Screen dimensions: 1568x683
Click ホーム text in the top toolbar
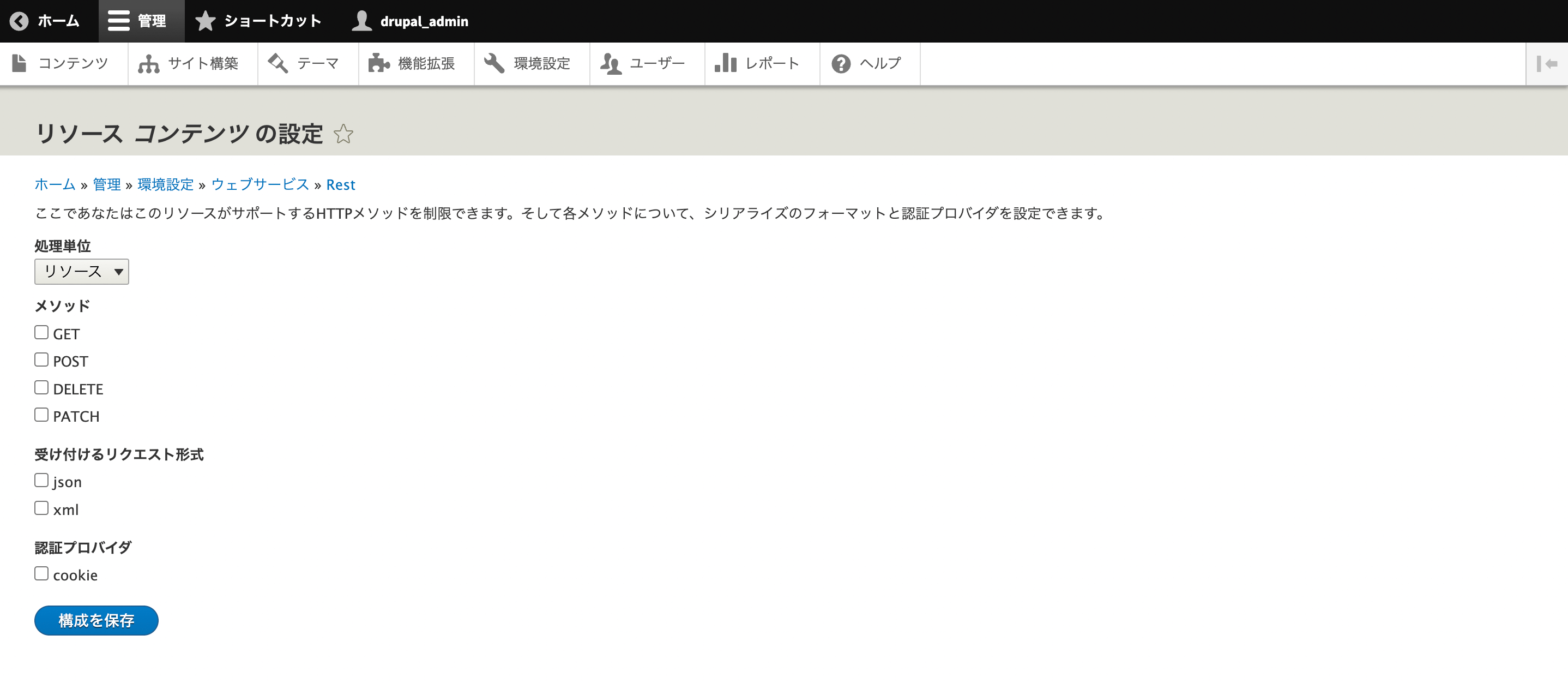point(58,21)
